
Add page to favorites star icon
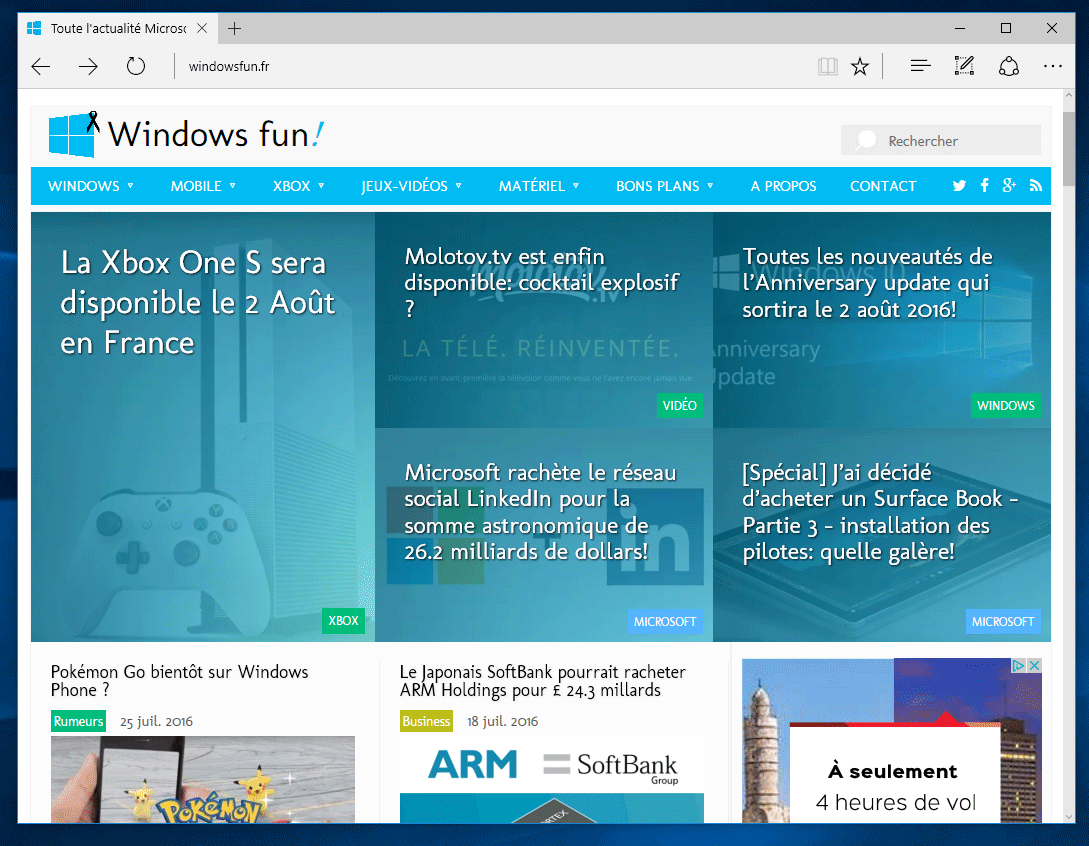(x=860, y=67)
